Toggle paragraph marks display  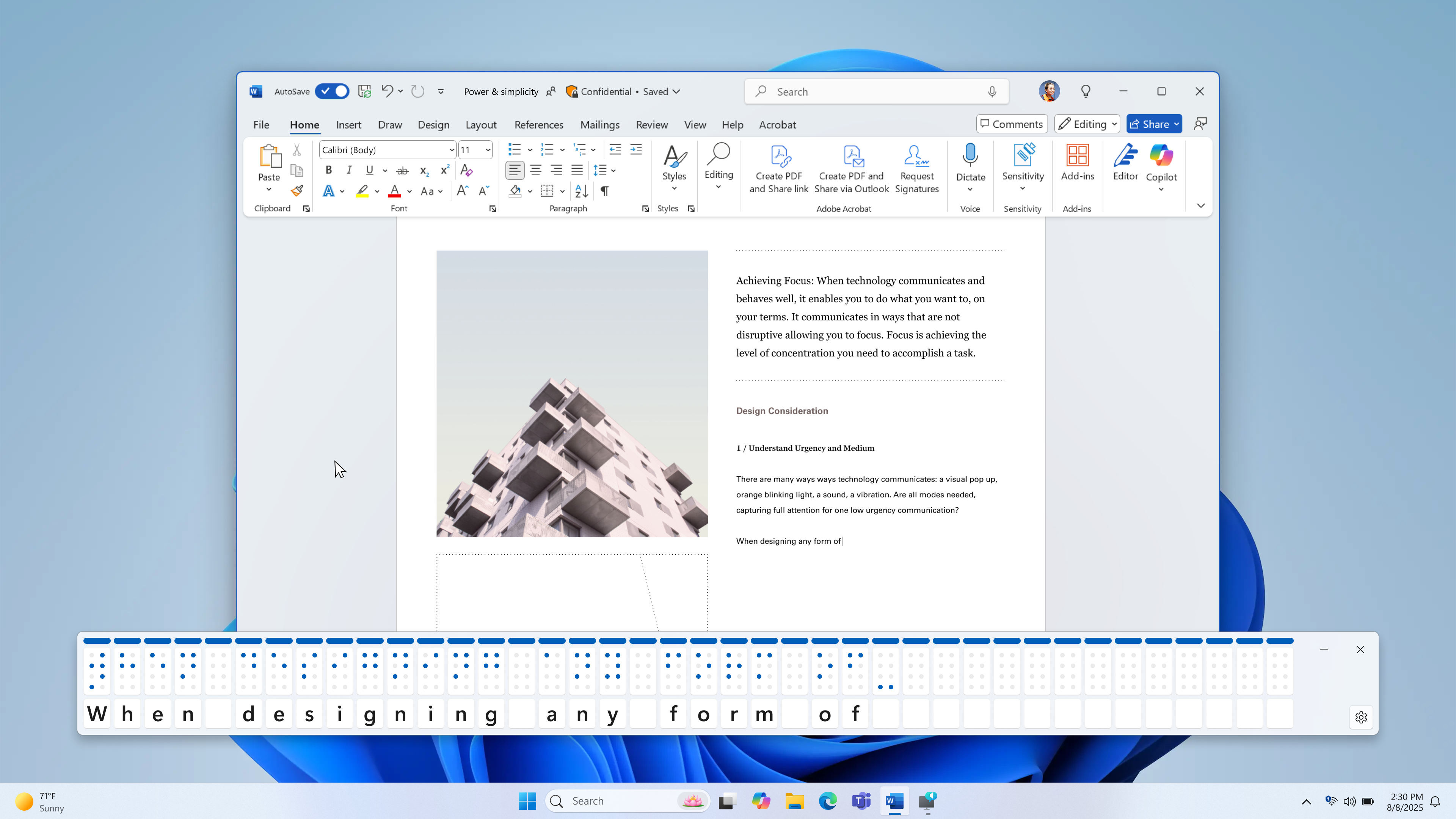pyautogui.click(x=605, y=191)
